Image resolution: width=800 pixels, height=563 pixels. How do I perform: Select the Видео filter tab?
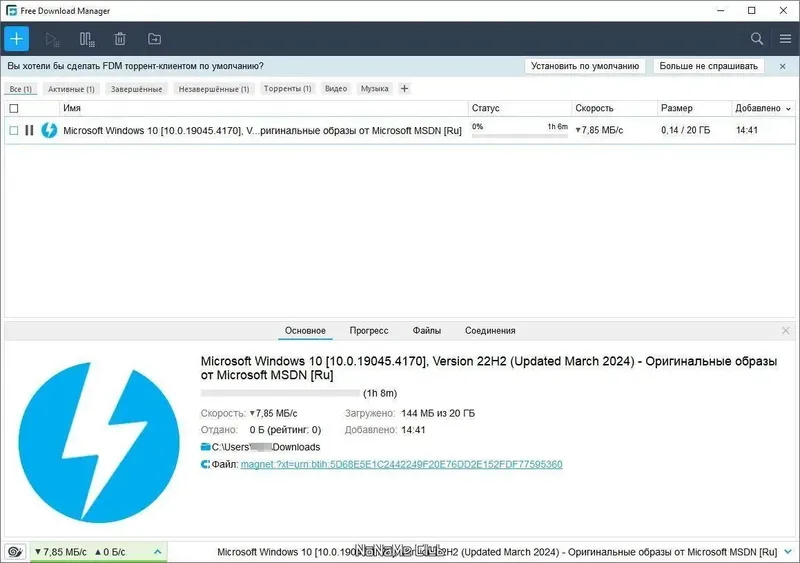click(336, 89)
